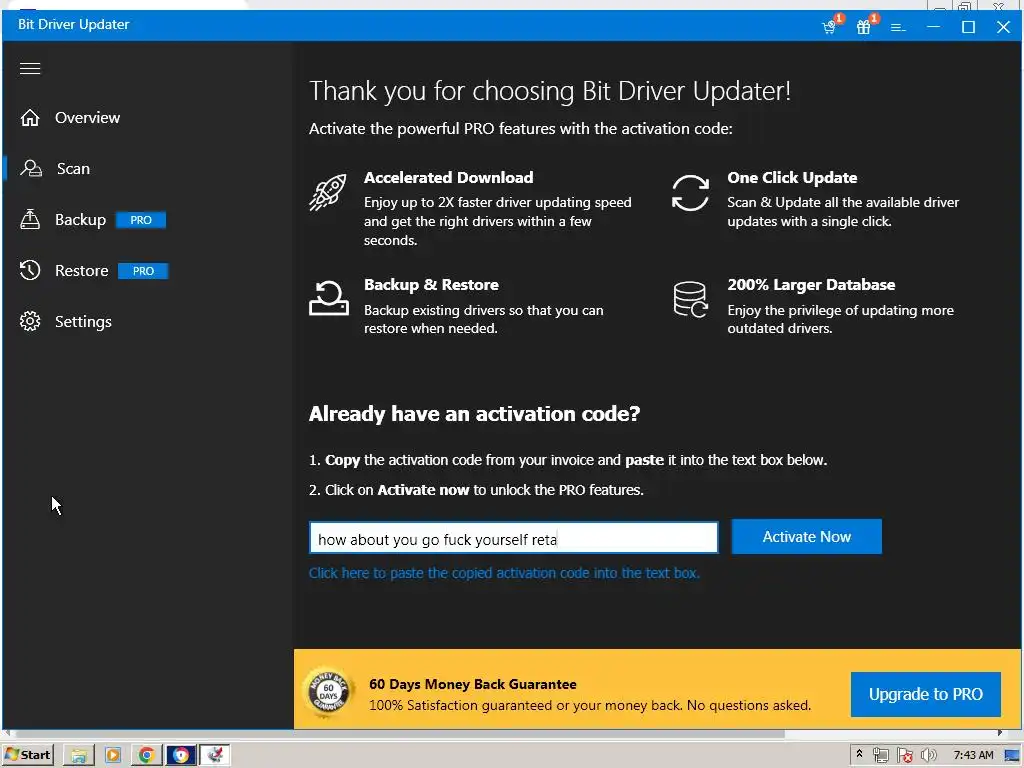The image size is (1024, 768).
Task: Click the 200% Larger Database heading
Action: coord(811,285)
